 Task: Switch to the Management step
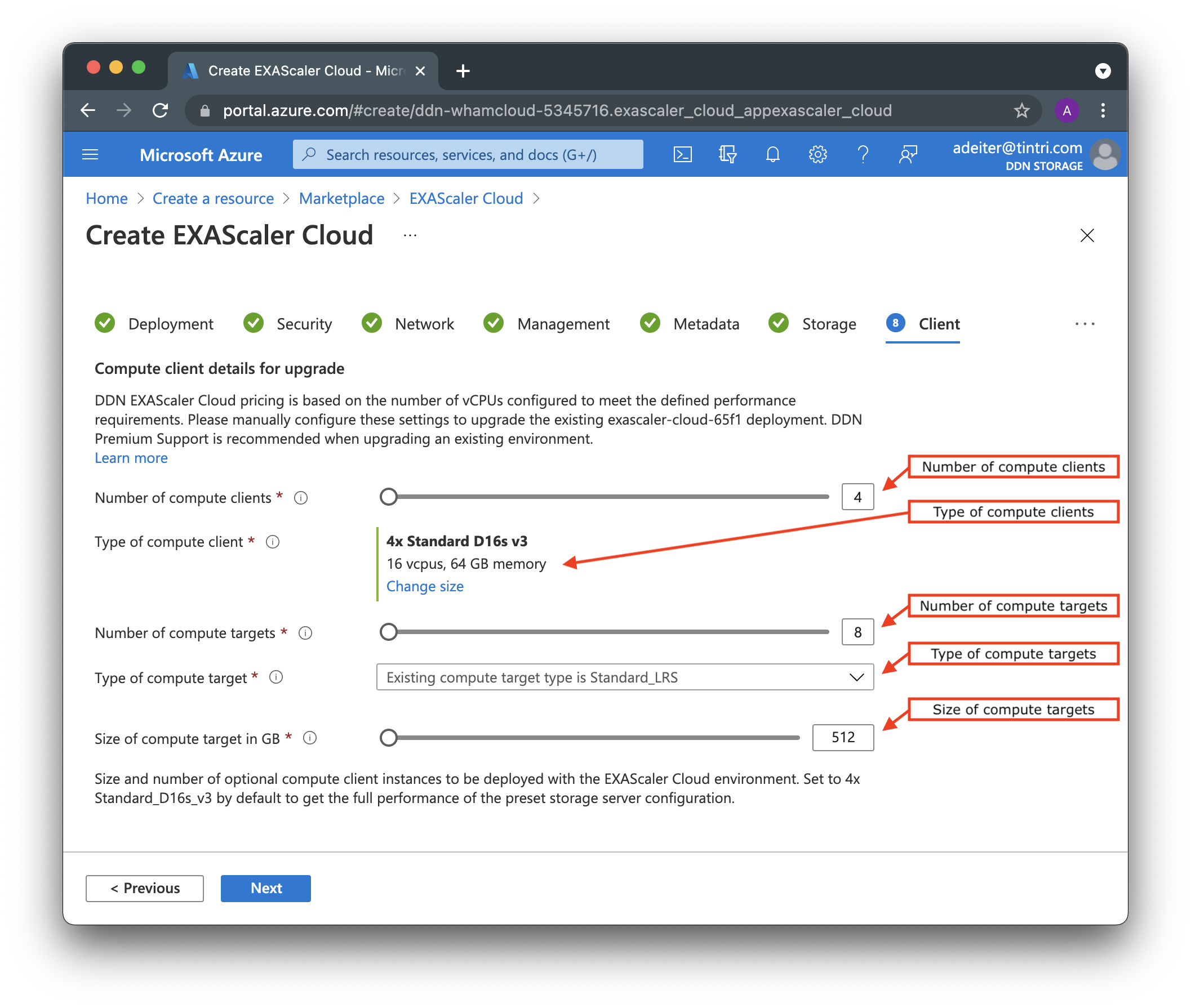[546, 324]
